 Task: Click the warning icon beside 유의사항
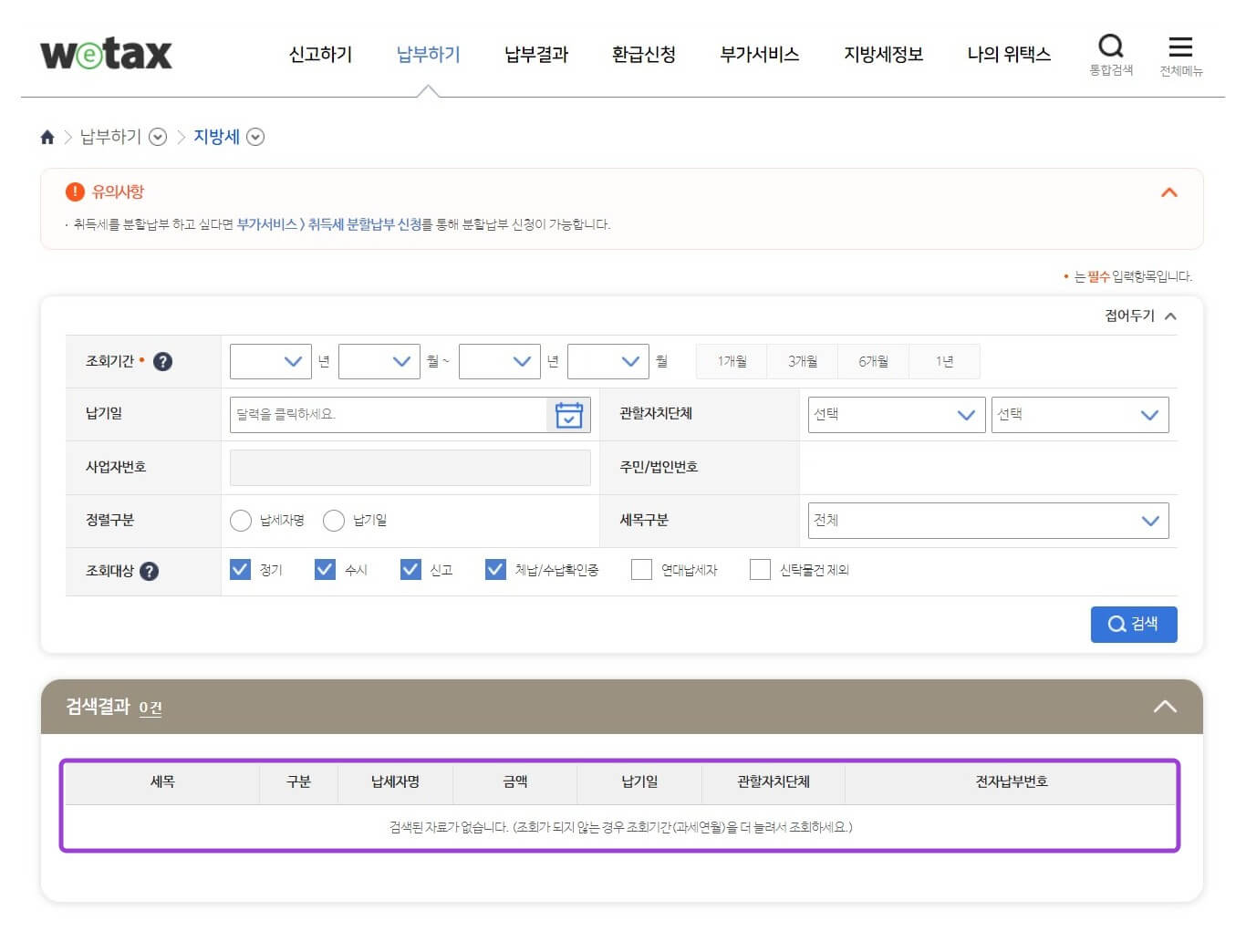pyautogui.click(x=74, y=191)
